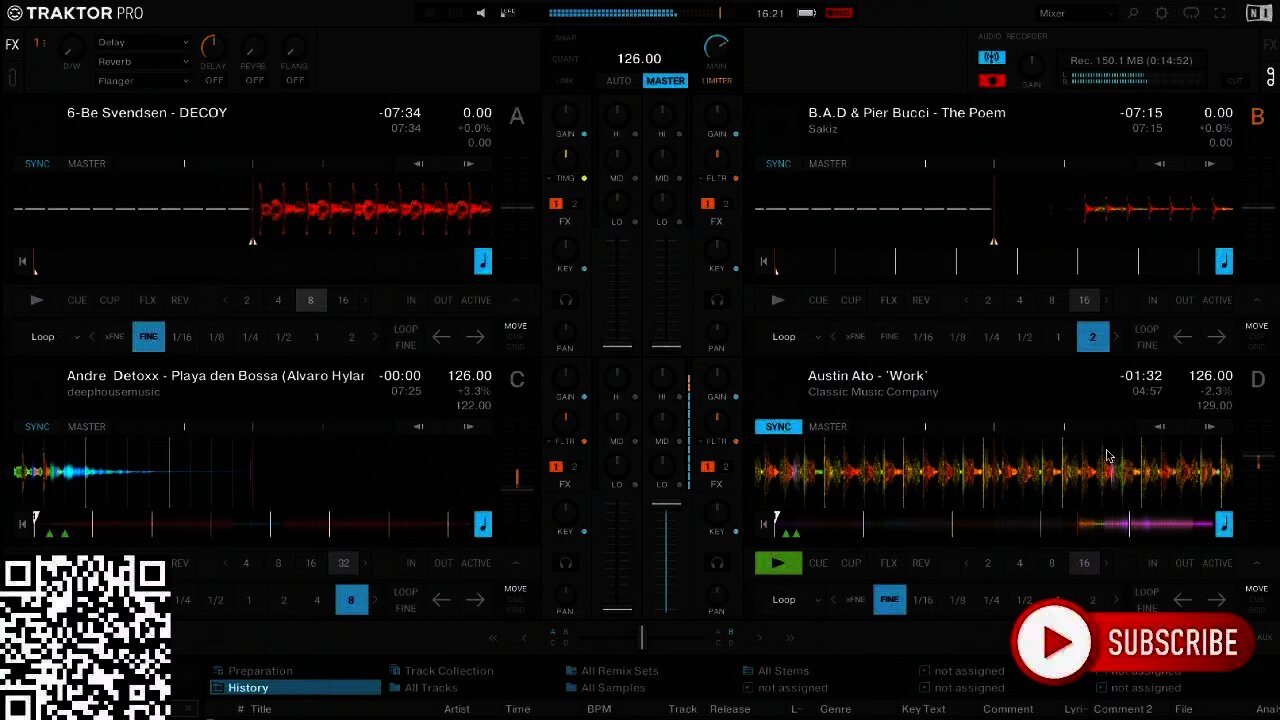
Task: Toggle keylock note icon on Deck C
Action: [x=483, y=524]
